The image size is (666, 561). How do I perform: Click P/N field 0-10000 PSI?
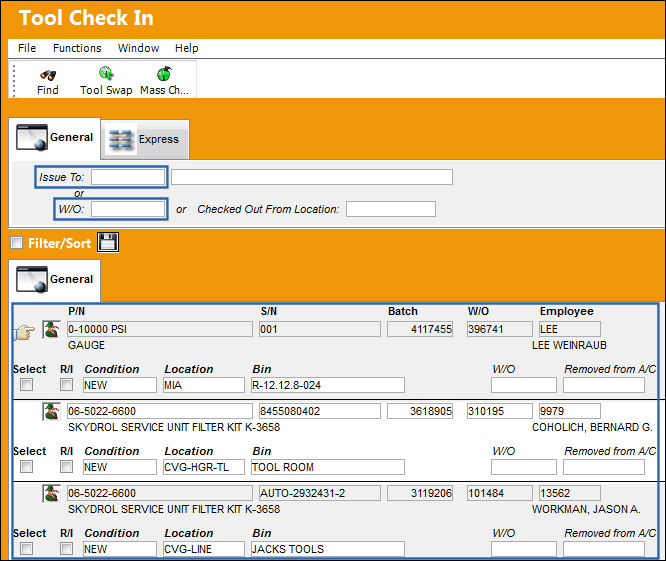tap(160, 329)
